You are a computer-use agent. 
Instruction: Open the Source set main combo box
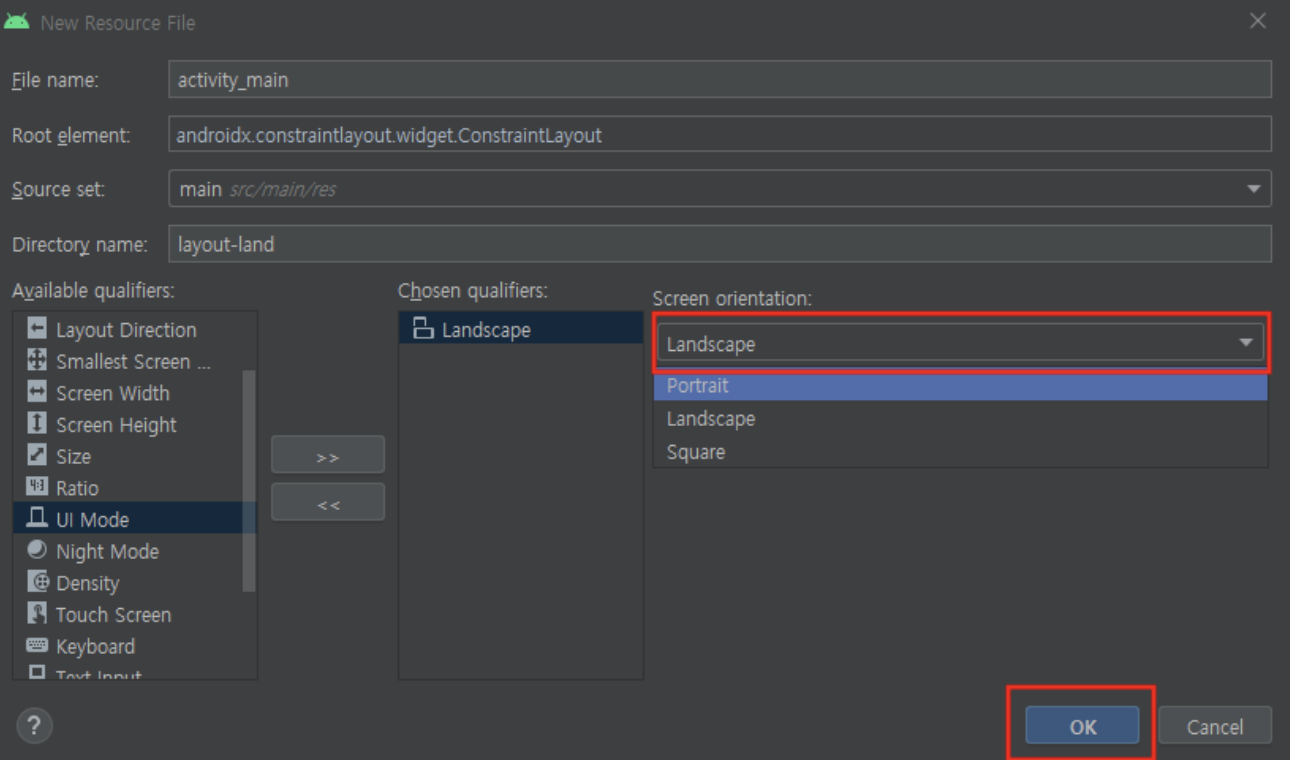pos(720,189)
